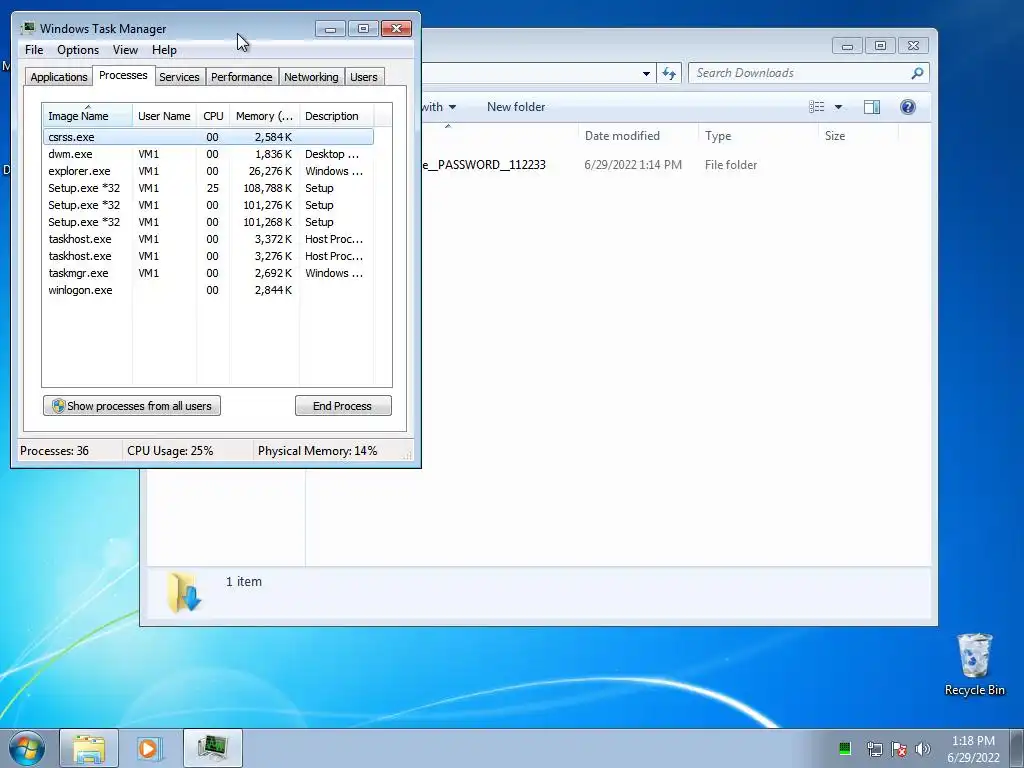The width and height of the screenshot is (1024, 768).
Task: Open the Help menu in Task Manager
Action: (164, 50)
